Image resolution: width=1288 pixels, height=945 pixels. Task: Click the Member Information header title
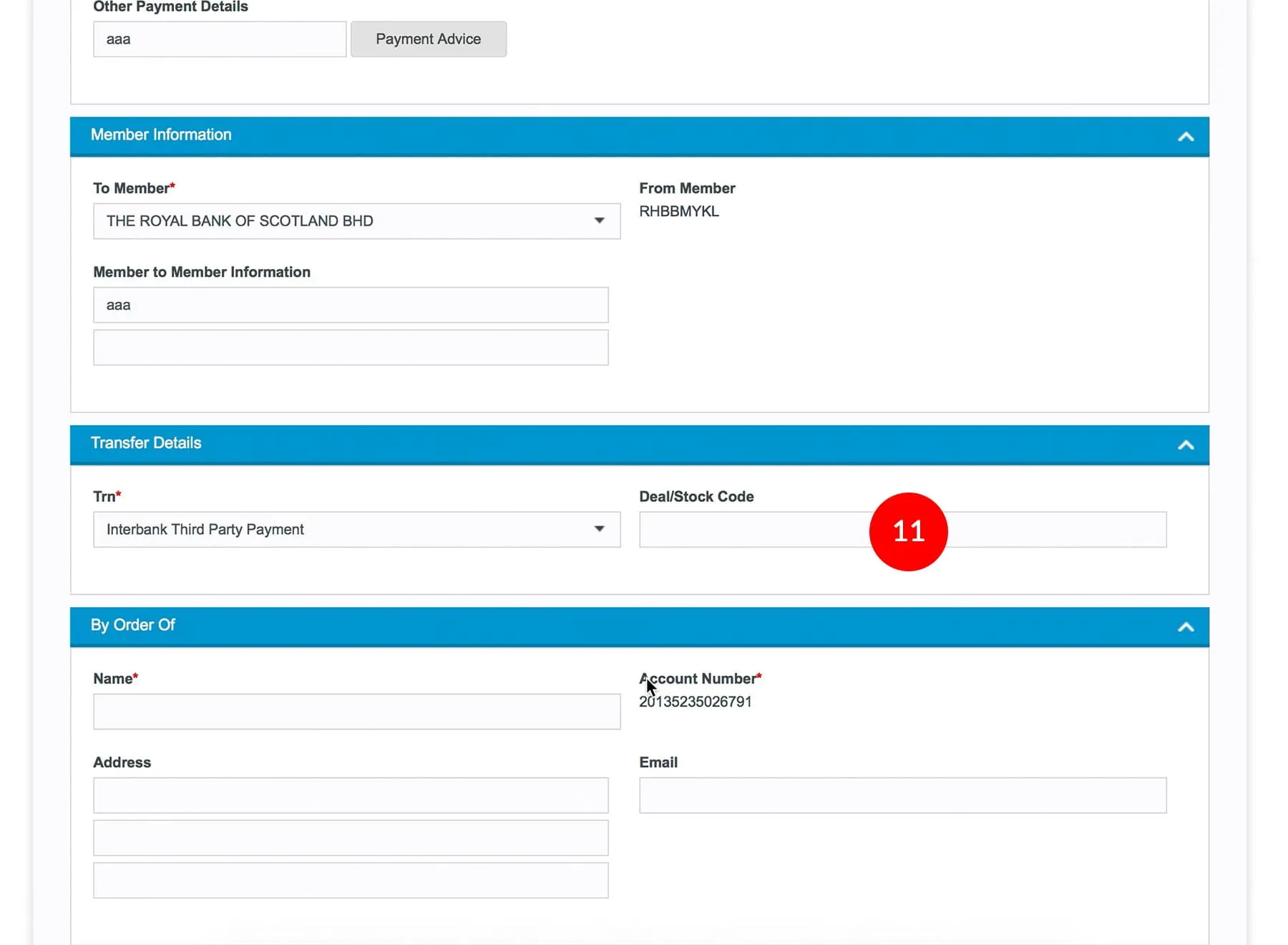click(x=161, y=135)
